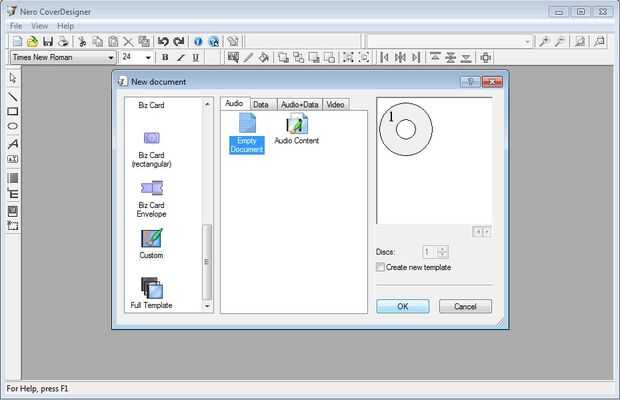Image resolution: width=620 pixels, height=400 pixels.
Task: Click OK in New document dialog
Action: click(403, 306)
